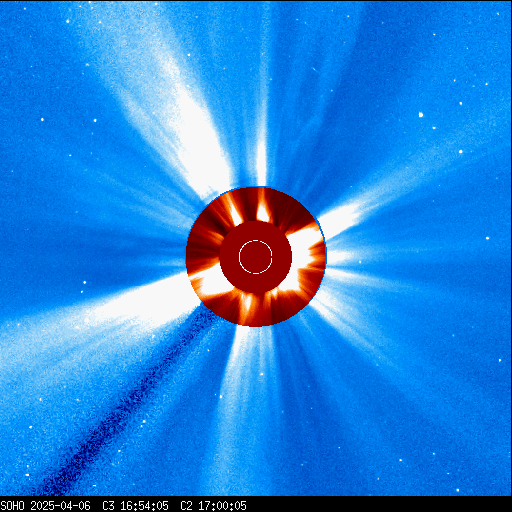Click the C3 16:54:05 timestamp
This screenshot has width=512, height=512.
pyautogui.click(x=135, y=506)
